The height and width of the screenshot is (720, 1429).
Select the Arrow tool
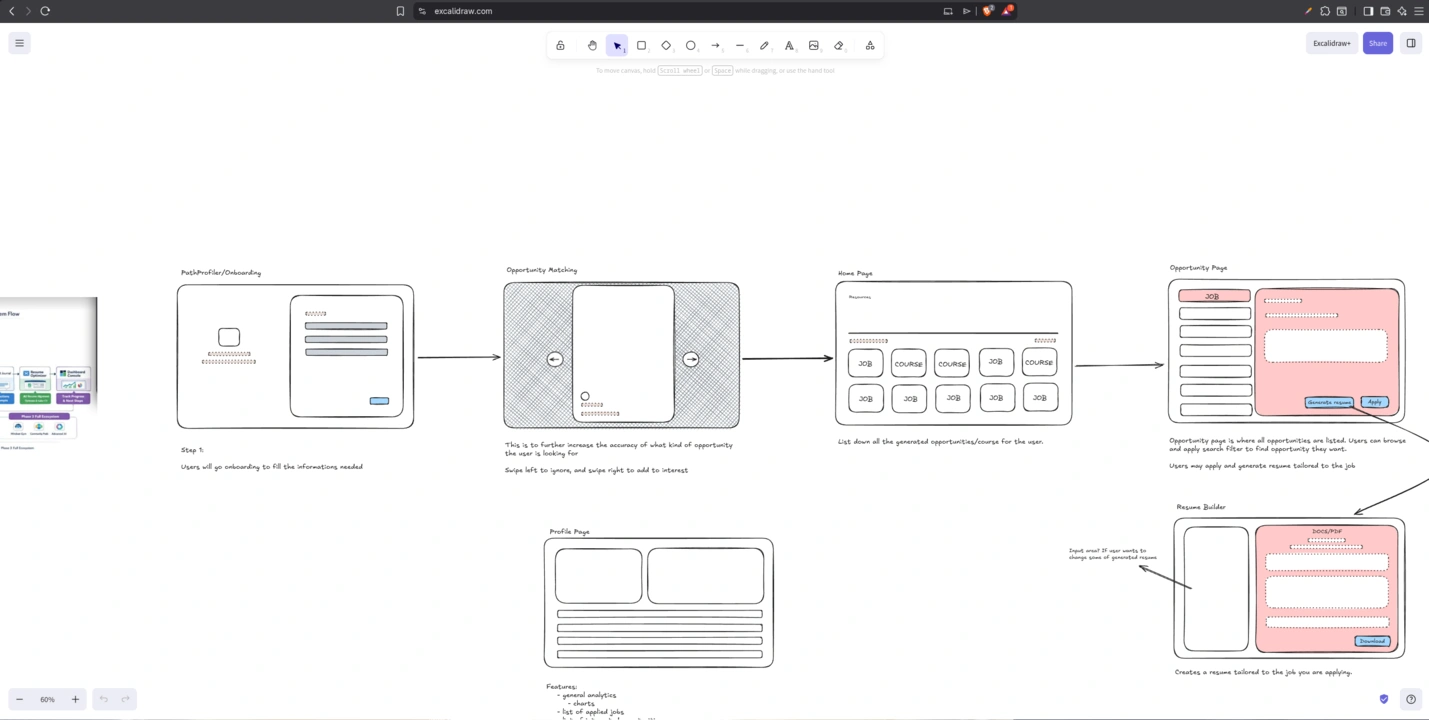[715, 45]
